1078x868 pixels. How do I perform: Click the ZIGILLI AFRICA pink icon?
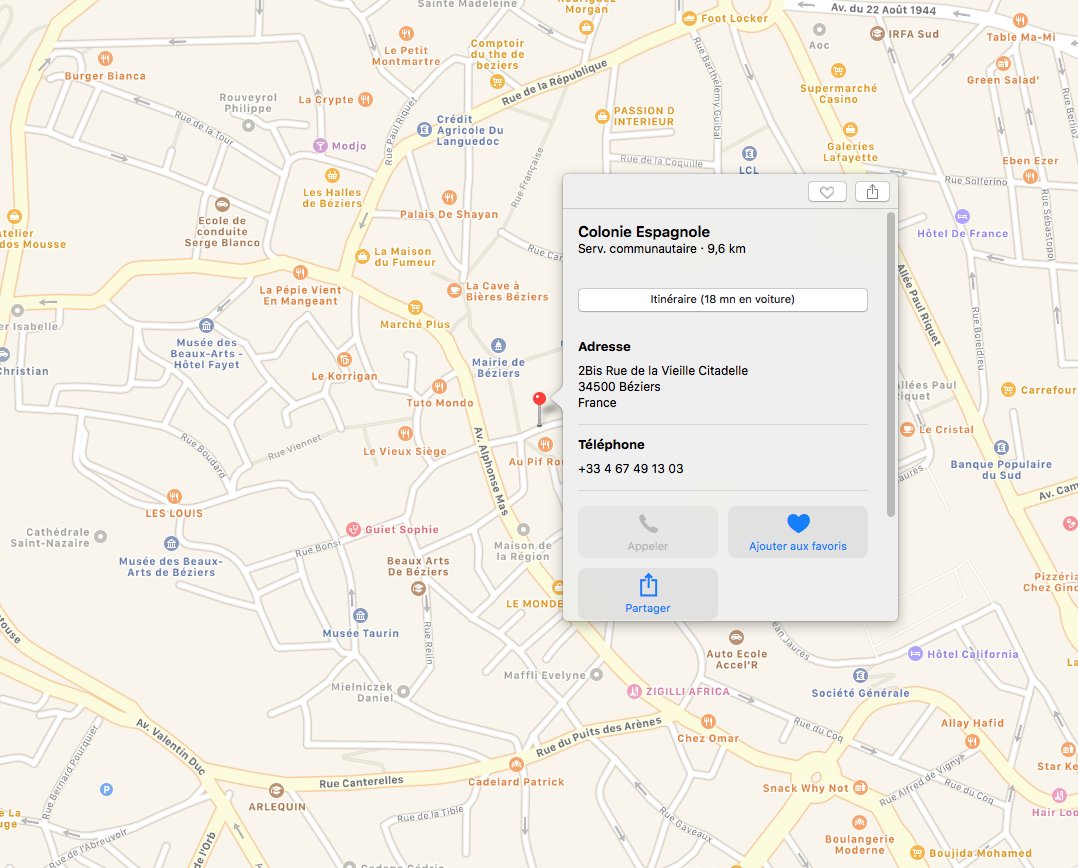[634, 691]
